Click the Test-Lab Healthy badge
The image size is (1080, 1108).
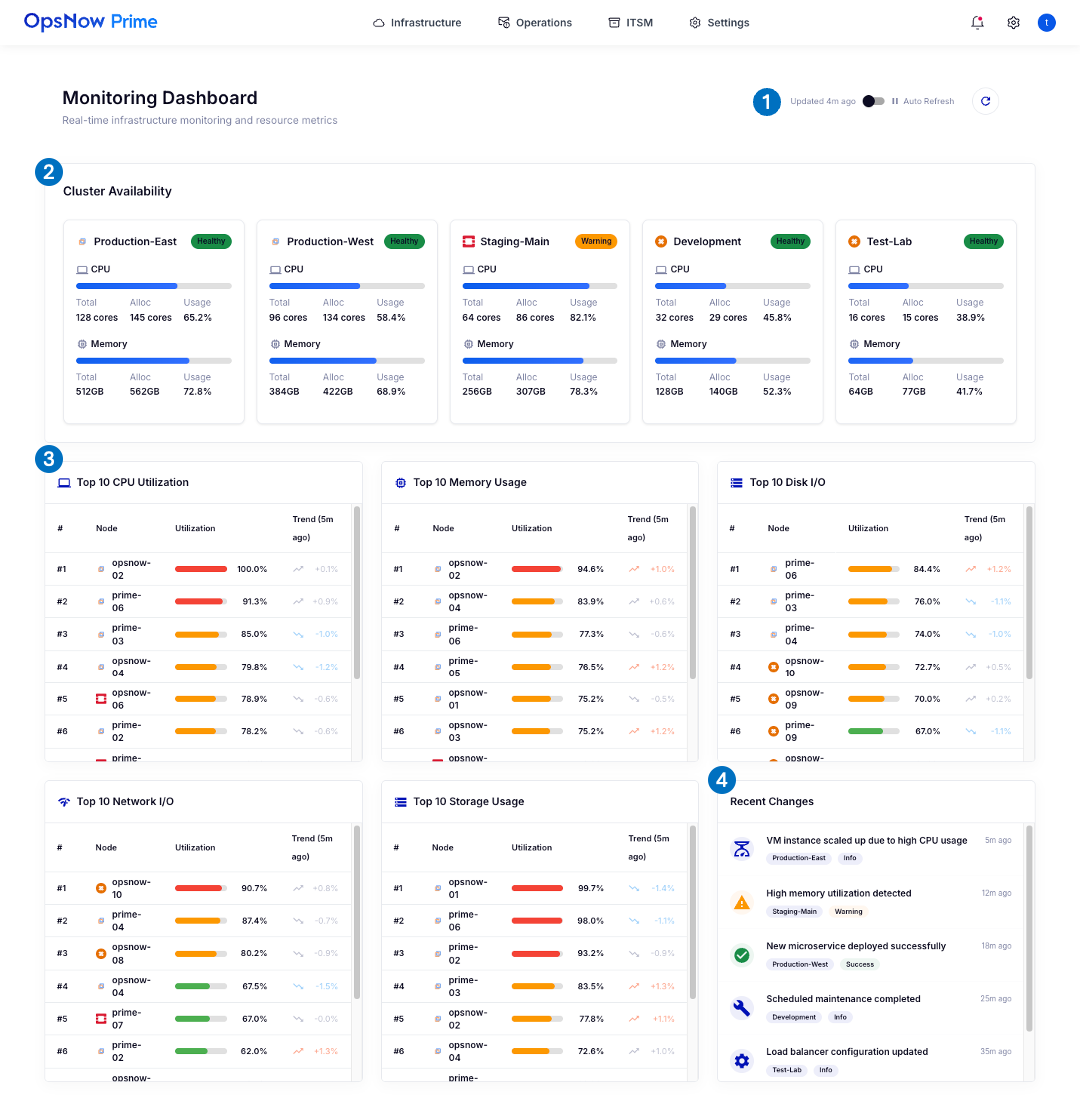tap(983, 242)
